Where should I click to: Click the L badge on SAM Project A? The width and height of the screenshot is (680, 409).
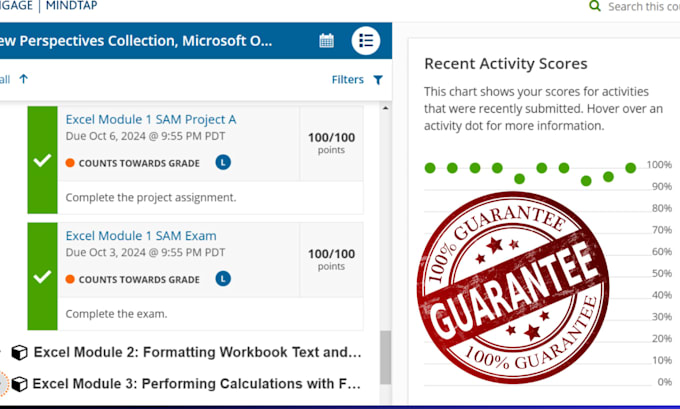coord(223,163)
